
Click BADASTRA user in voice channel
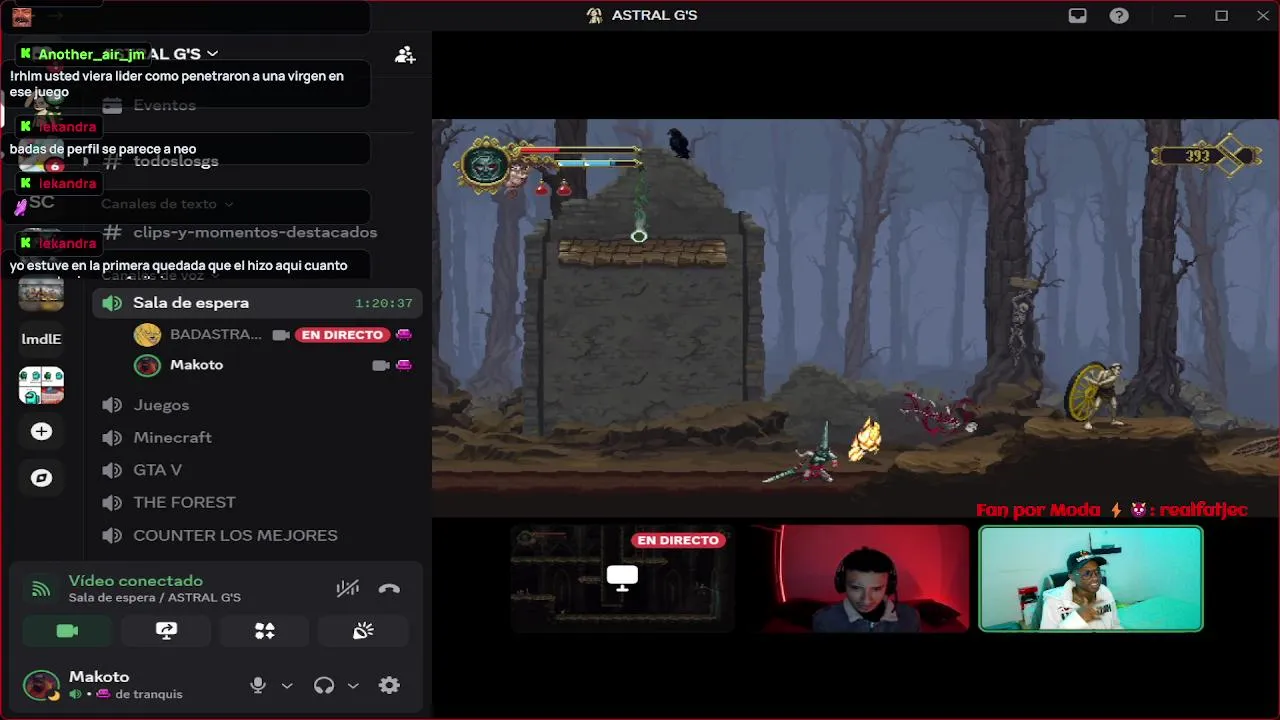216,335
